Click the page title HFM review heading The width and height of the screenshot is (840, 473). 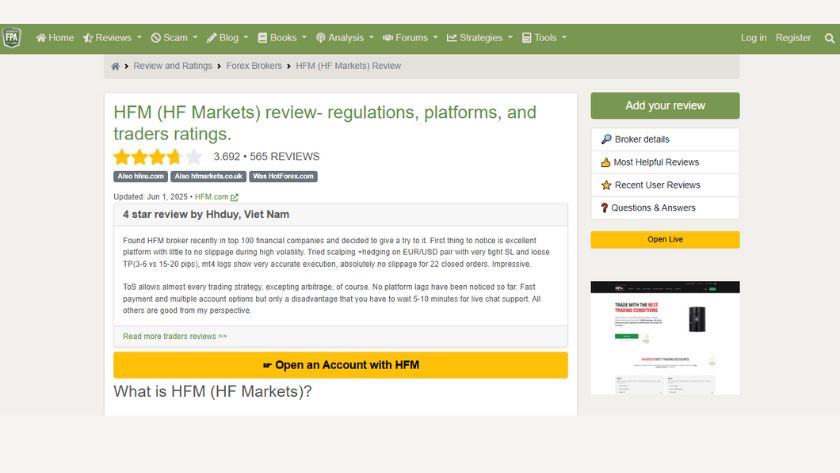coord(325,123)
